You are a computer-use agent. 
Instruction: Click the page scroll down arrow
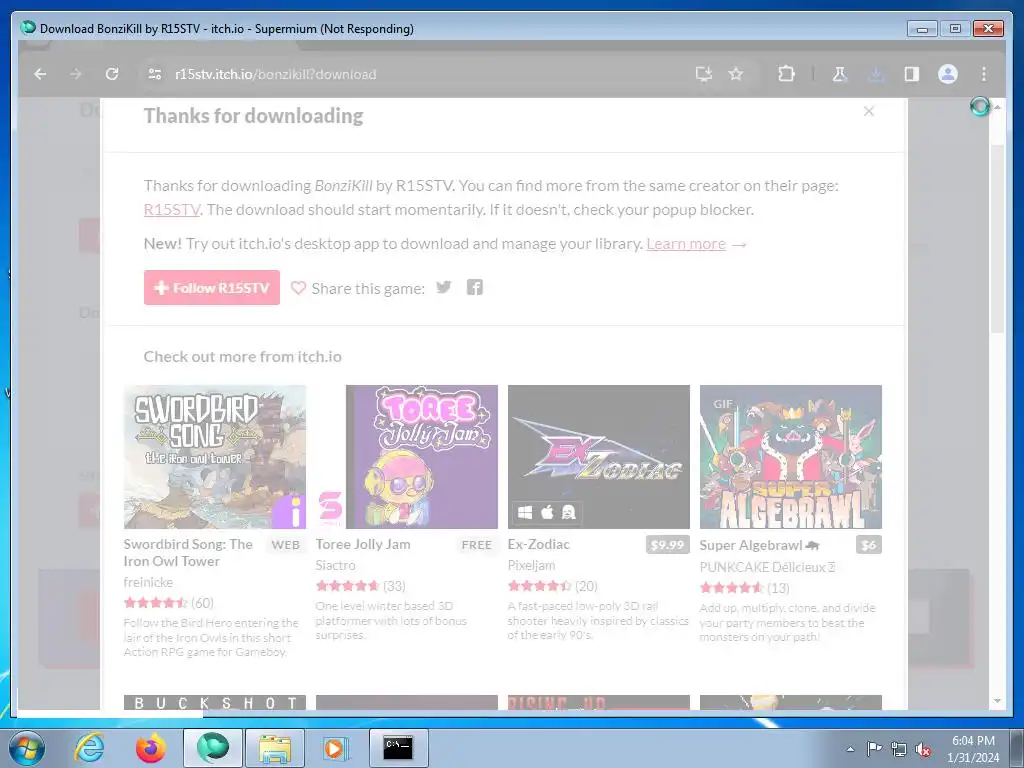(997, 701)
